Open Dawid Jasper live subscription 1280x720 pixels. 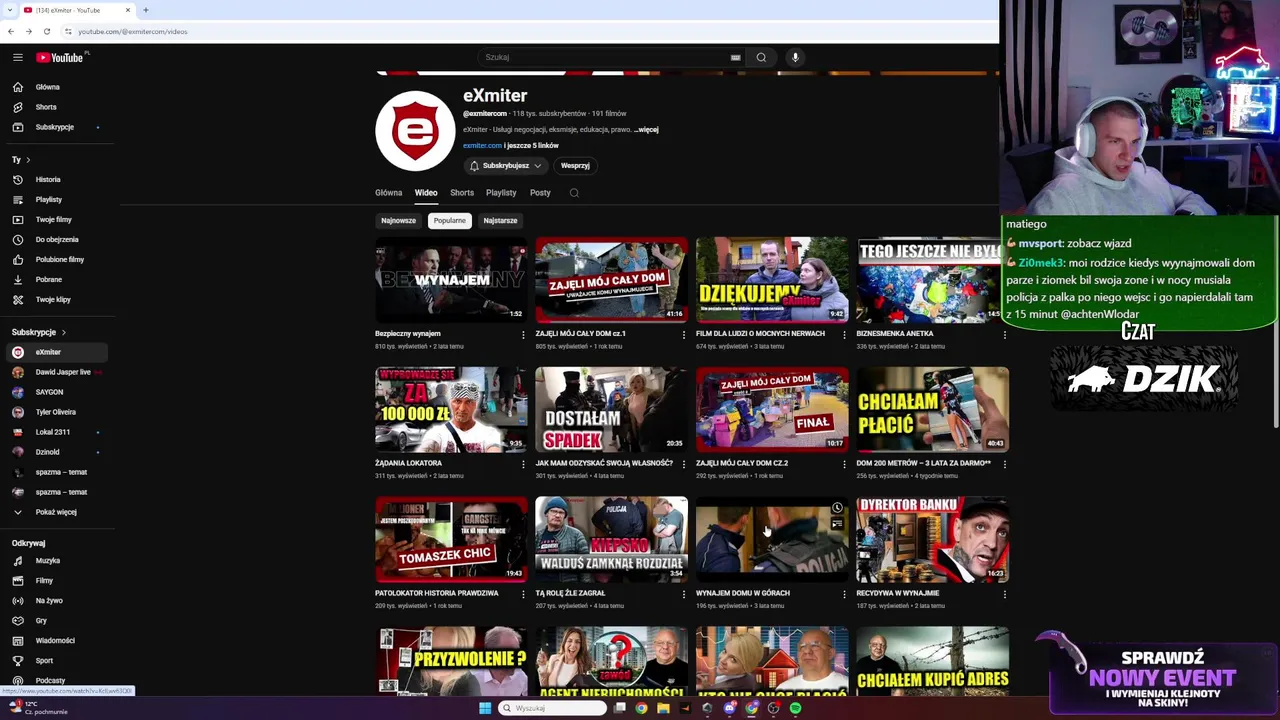57,372
